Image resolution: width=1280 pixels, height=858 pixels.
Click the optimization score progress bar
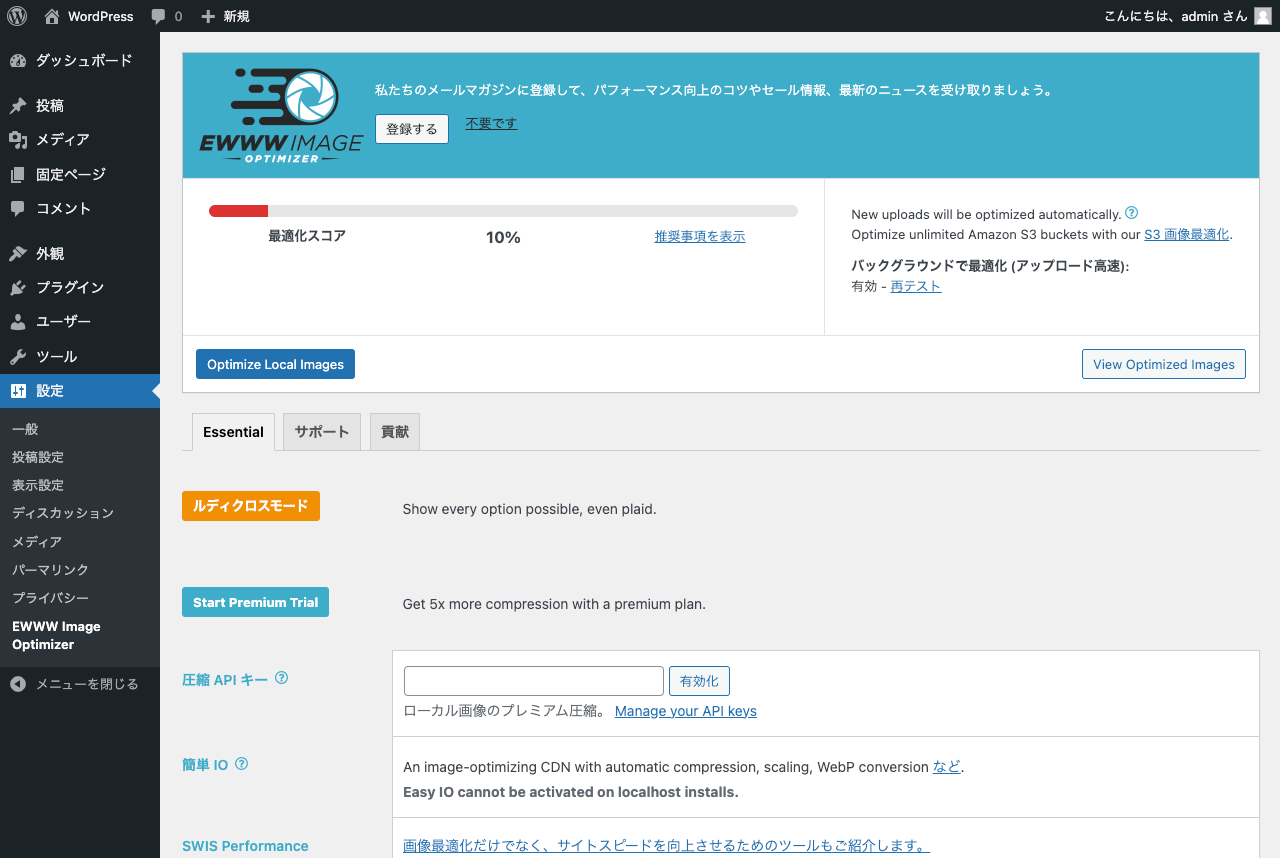coord(503,211)
